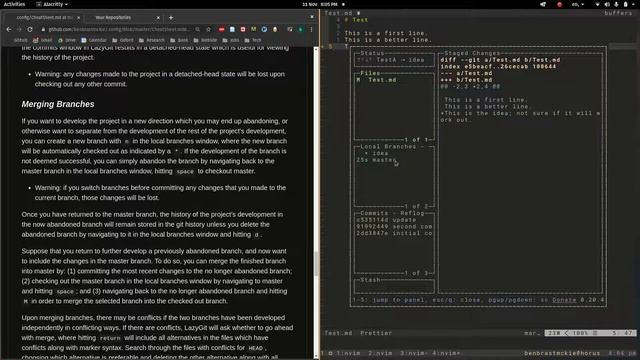
Task: Click the Test.md buffer tab in nvim
Action: click(342, 13)
